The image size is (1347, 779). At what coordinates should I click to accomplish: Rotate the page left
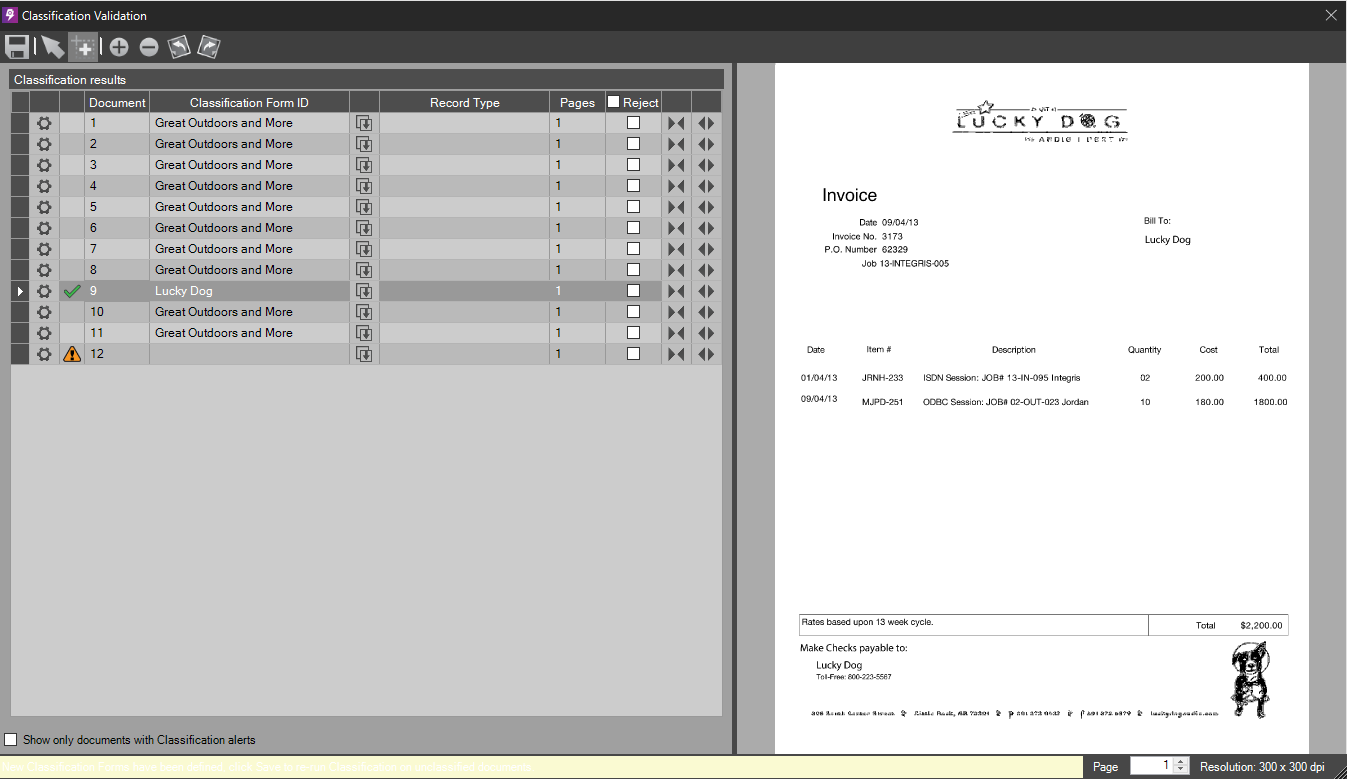178,47
